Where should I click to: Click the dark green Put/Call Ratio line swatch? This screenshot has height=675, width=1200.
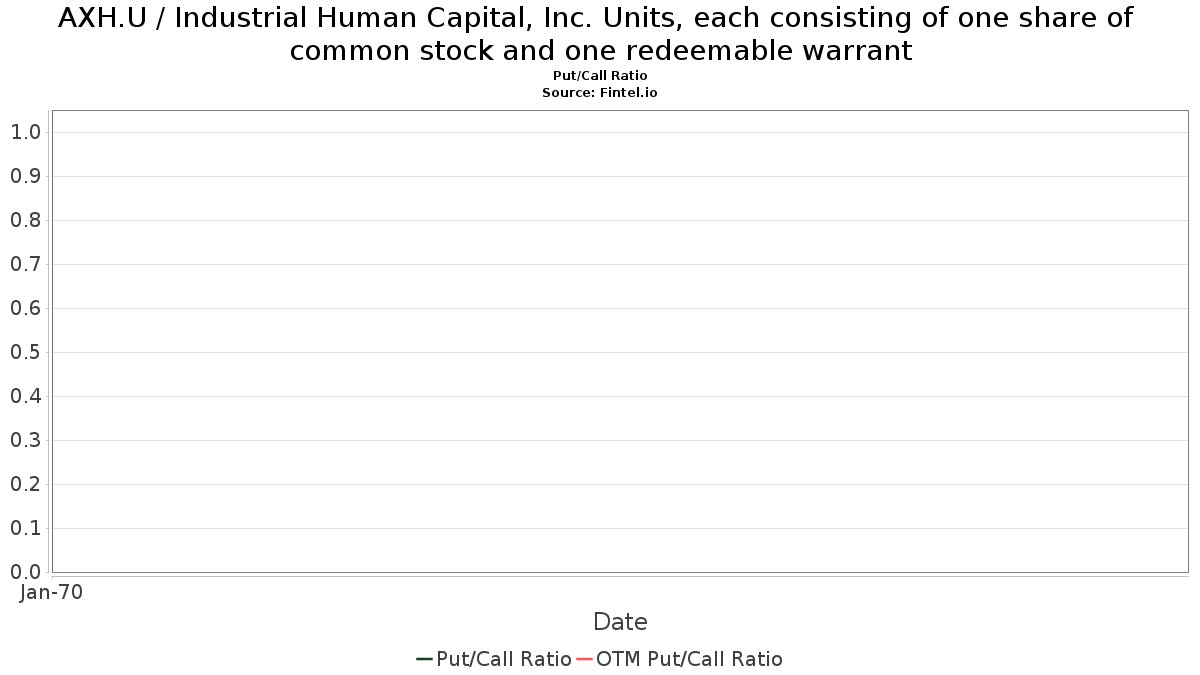pyautogui.click(x=424, y=659)
